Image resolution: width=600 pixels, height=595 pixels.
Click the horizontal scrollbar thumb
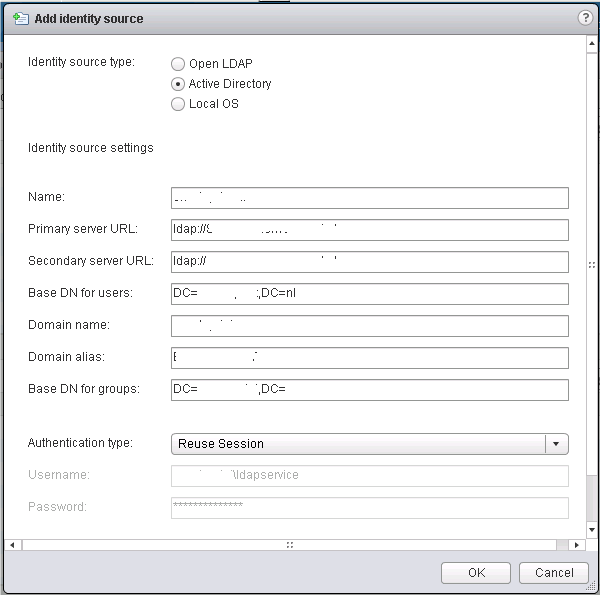[289, 545]
